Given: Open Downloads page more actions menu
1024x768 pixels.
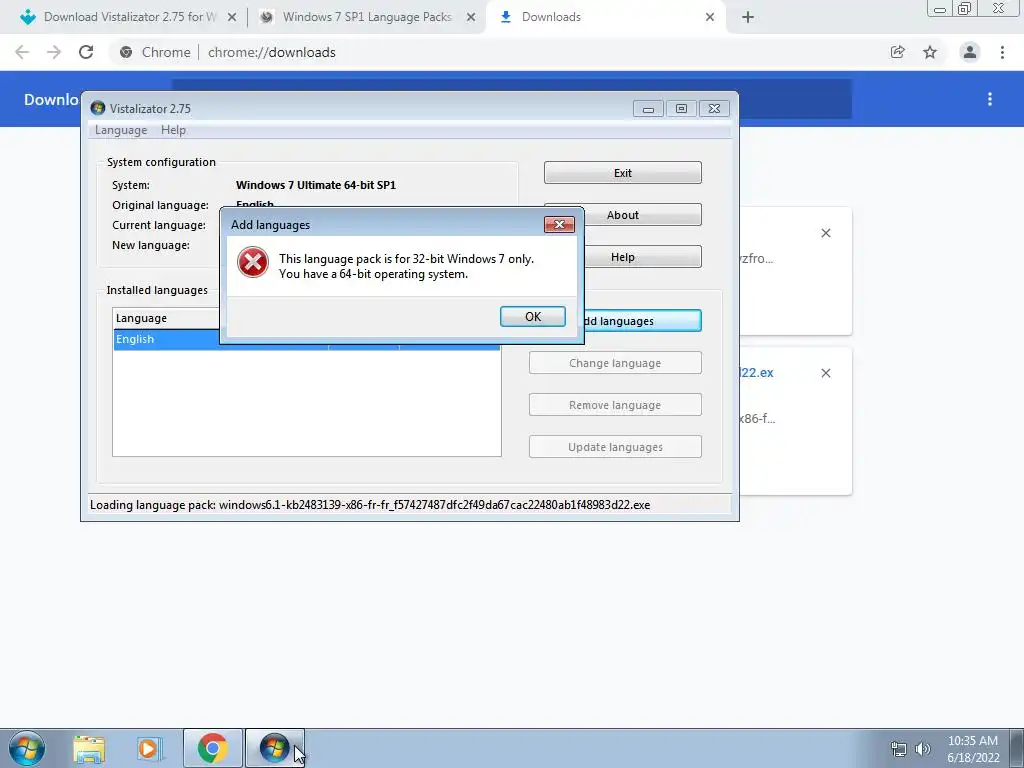Looking at the screenshot, I should point(990,99).
